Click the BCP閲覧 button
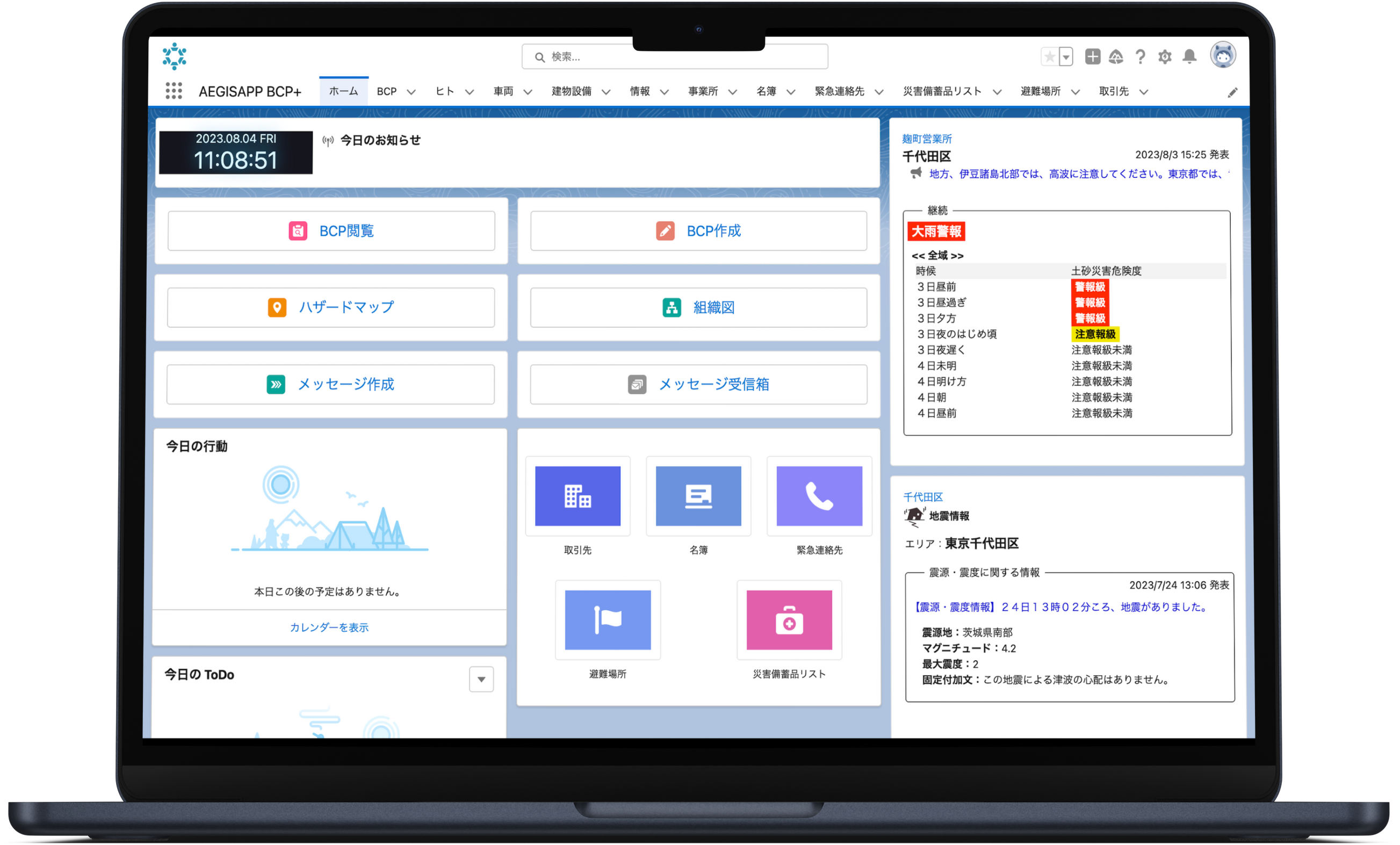The width and height of the screenshot is (1400, 845). pos(331,230)
